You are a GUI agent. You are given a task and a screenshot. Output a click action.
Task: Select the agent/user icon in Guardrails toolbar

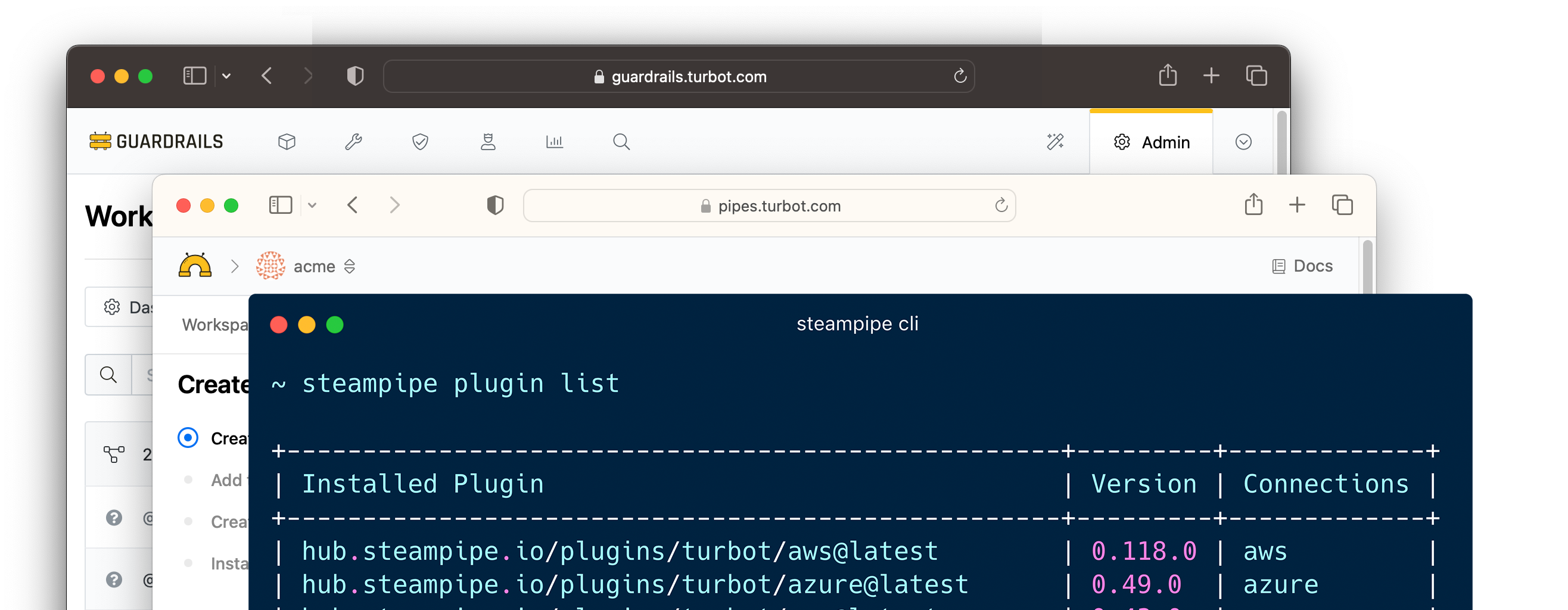[488, 141]
